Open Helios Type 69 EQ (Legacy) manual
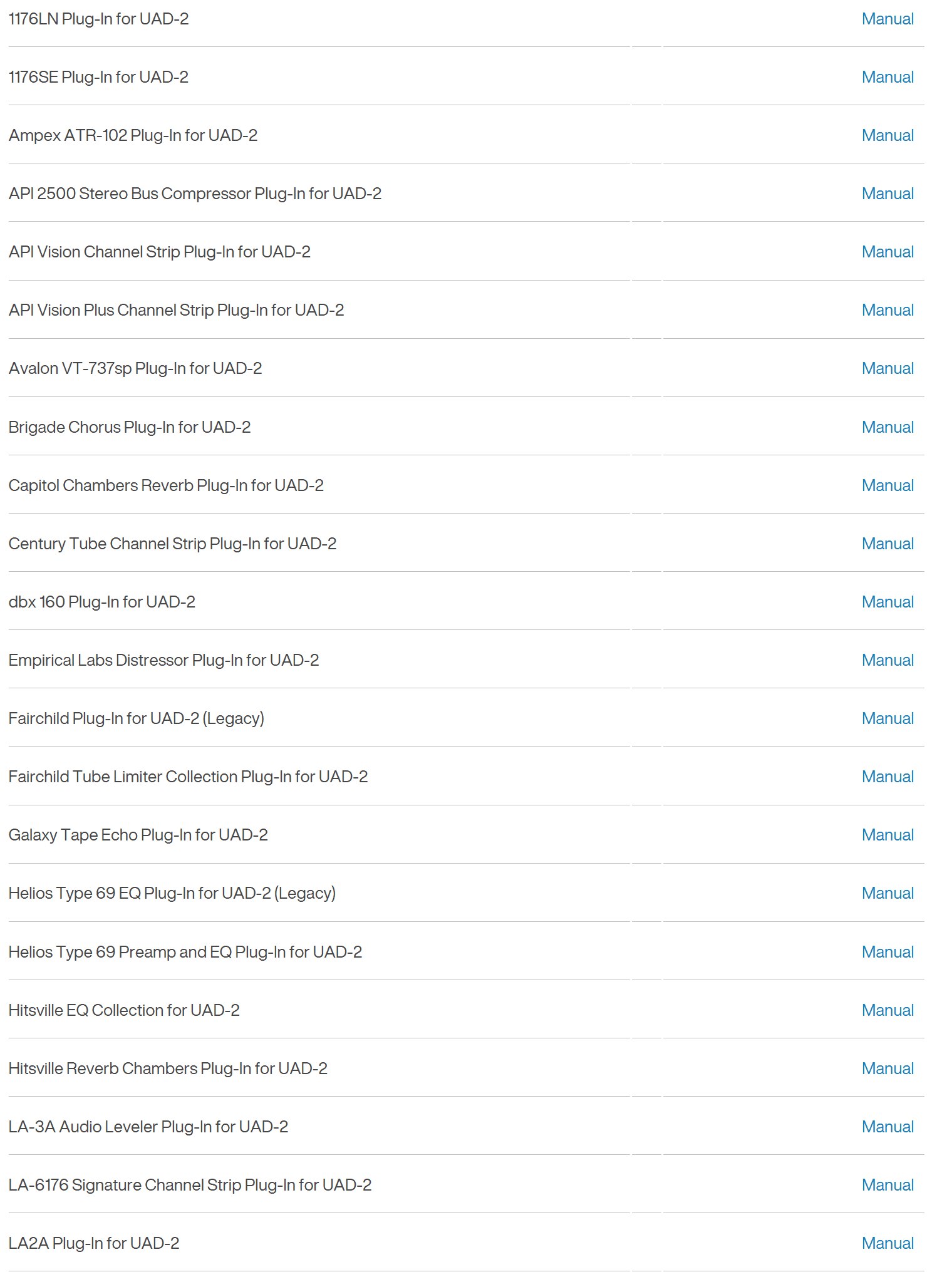Image resolution: width=952 pixels, height=1272 pixels. click(887, 894)
